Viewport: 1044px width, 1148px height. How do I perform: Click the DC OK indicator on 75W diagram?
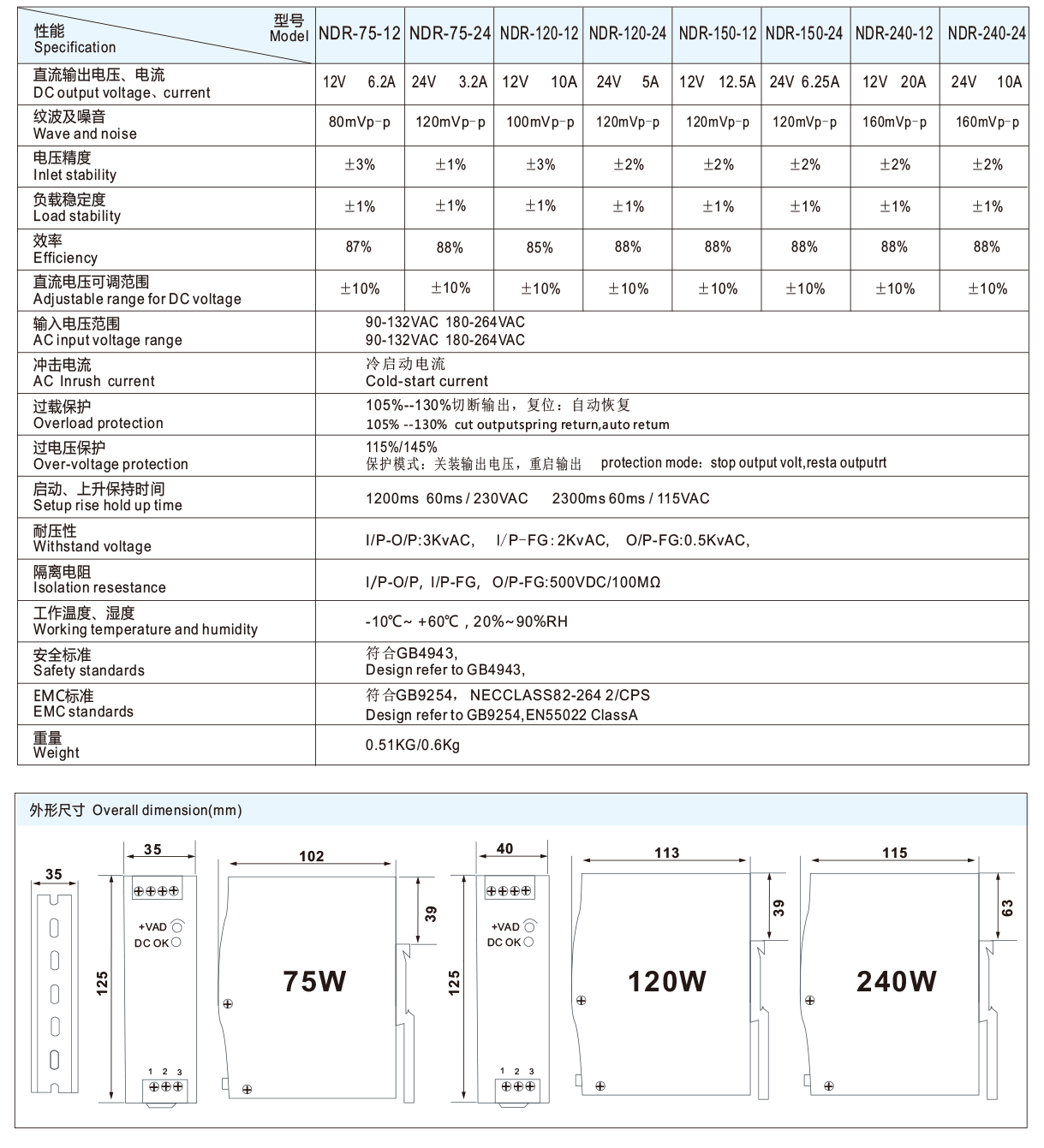(x=177, y=941)
